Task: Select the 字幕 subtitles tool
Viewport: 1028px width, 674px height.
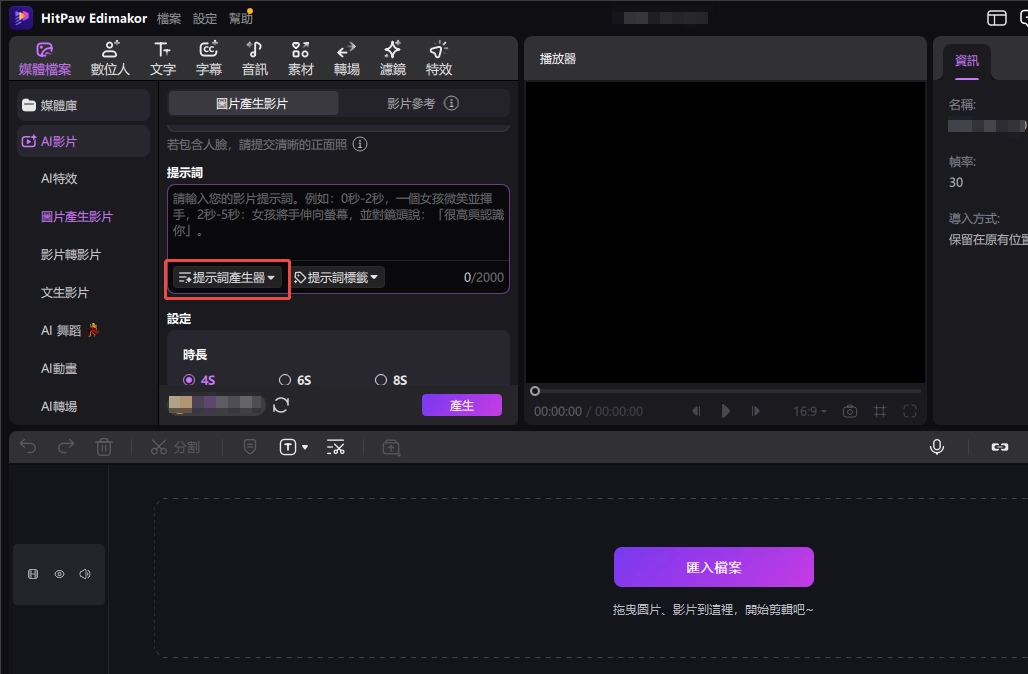Action: click(x=208, y=58)
